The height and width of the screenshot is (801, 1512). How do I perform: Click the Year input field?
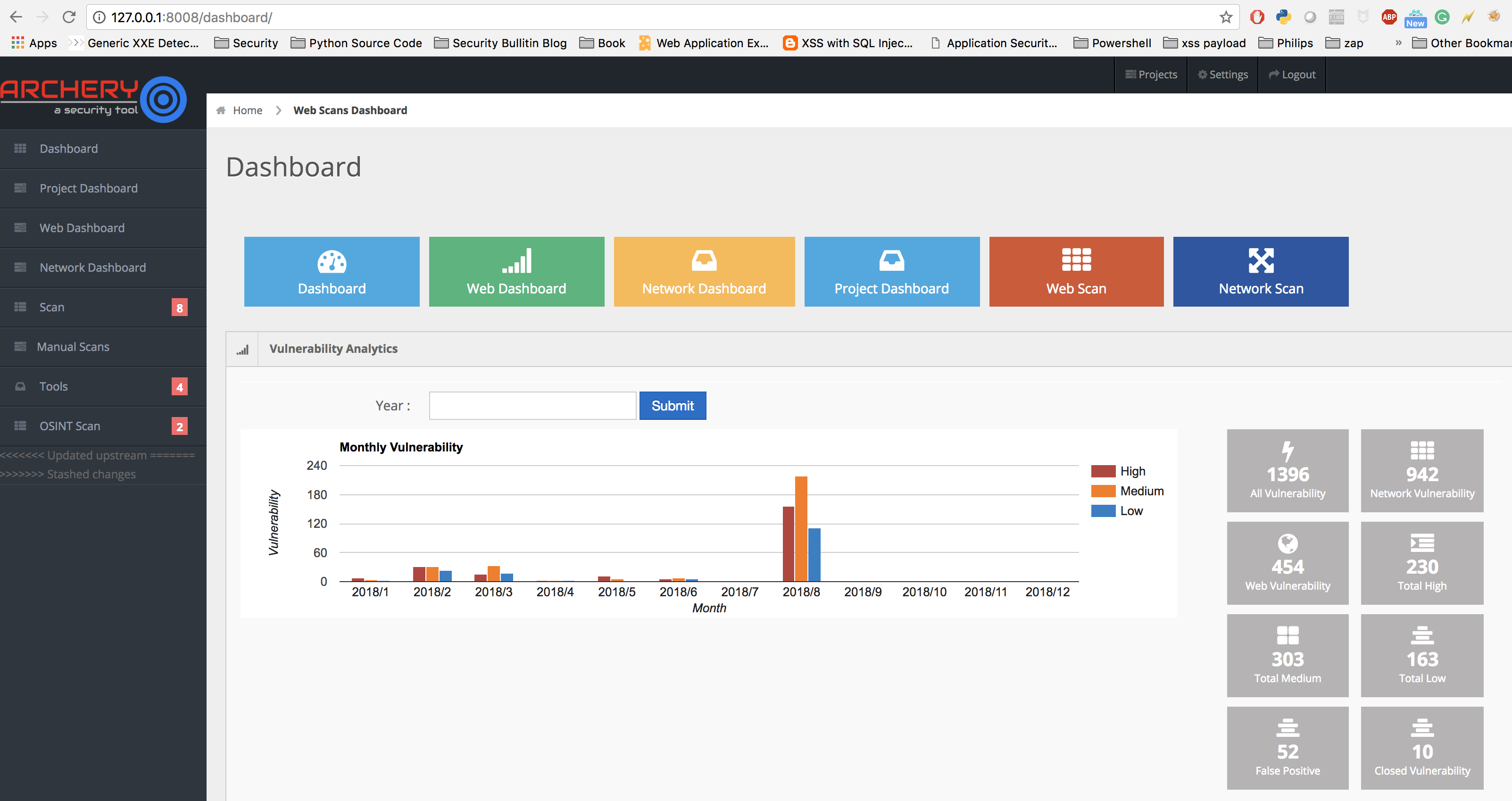(x=532, y=406)
